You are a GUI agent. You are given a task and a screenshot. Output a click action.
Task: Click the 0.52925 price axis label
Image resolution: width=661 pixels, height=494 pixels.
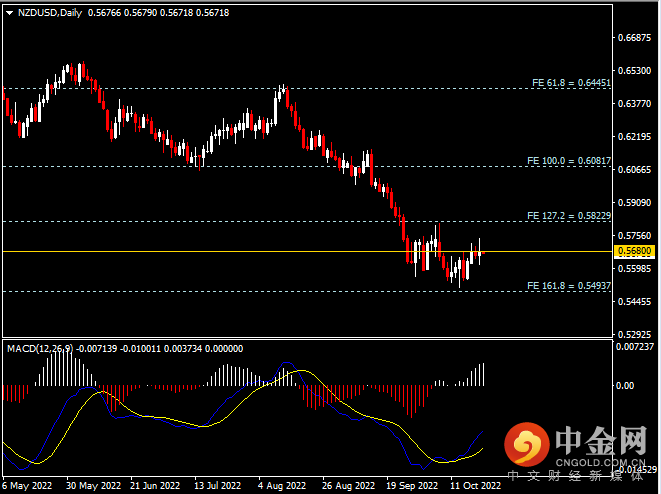pyautogui.click(x=634, y=335)
